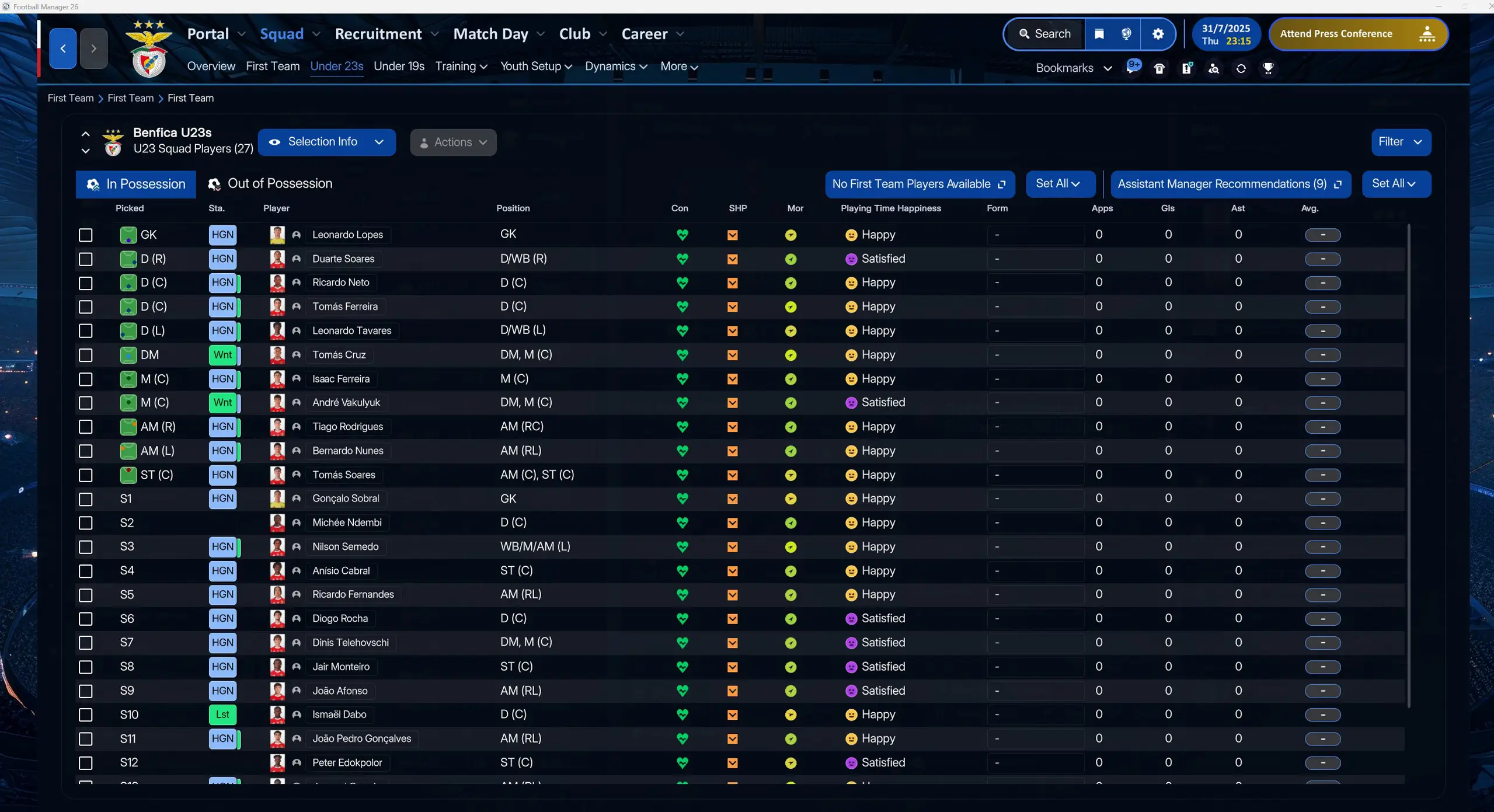Tick the checkbox for Leonardo Lopes row
1494x812 pixels.
(86, 235)
